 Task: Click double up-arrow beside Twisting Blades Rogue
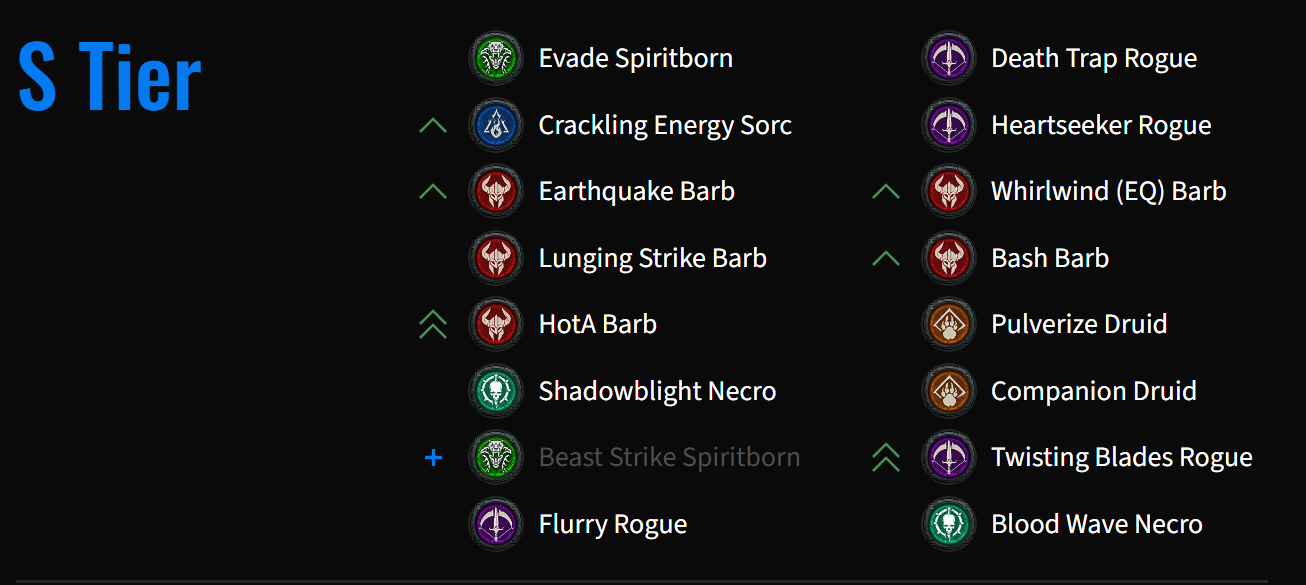(x=886, y=457)
